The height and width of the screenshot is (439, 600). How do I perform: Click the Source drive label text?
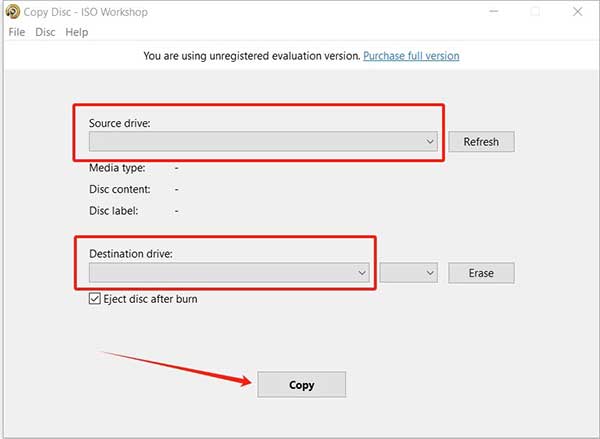[119, 123]
